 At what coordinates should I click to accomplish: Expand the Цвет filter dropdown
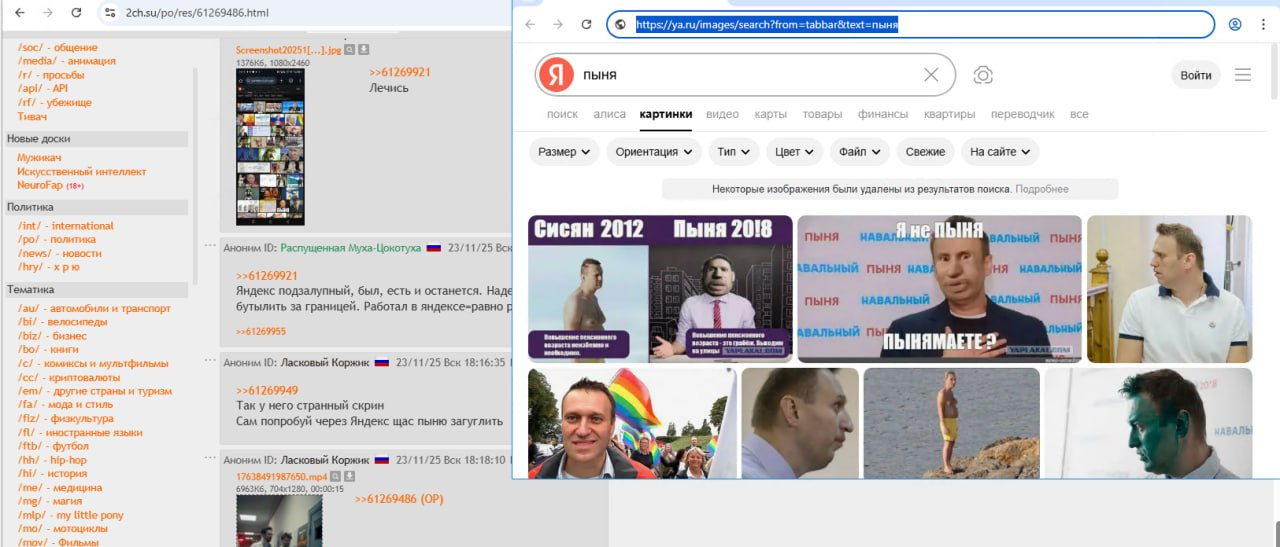(795, 152)
